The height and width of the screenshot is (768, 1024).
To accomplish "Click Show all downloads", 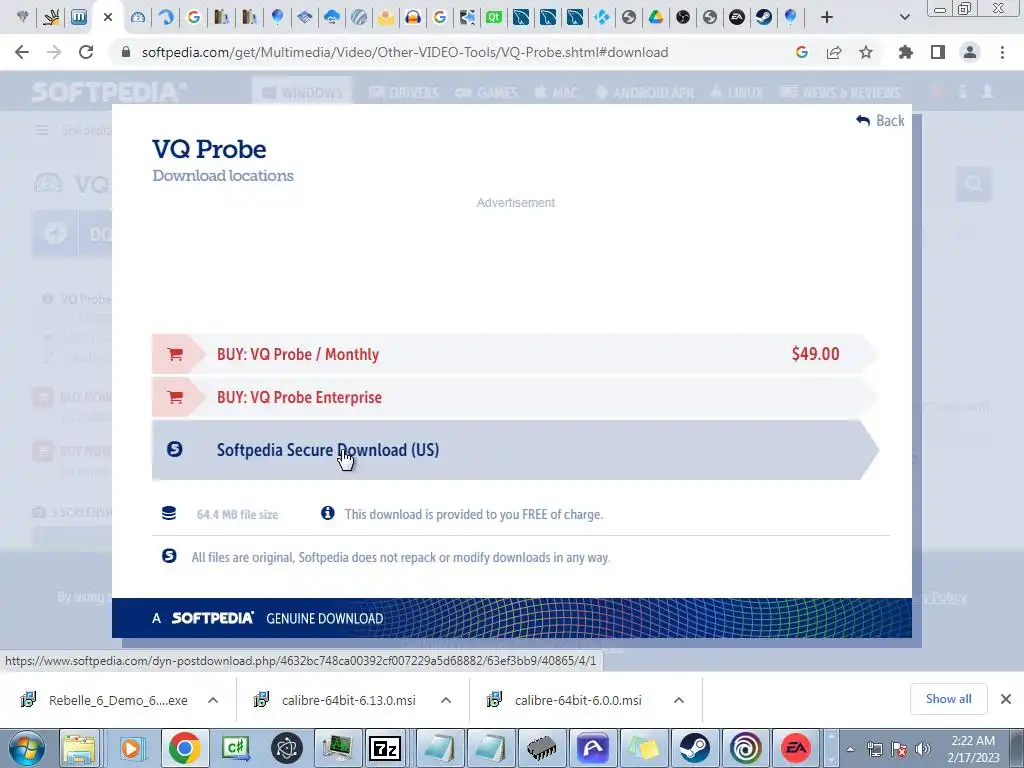I will point(948,699).
